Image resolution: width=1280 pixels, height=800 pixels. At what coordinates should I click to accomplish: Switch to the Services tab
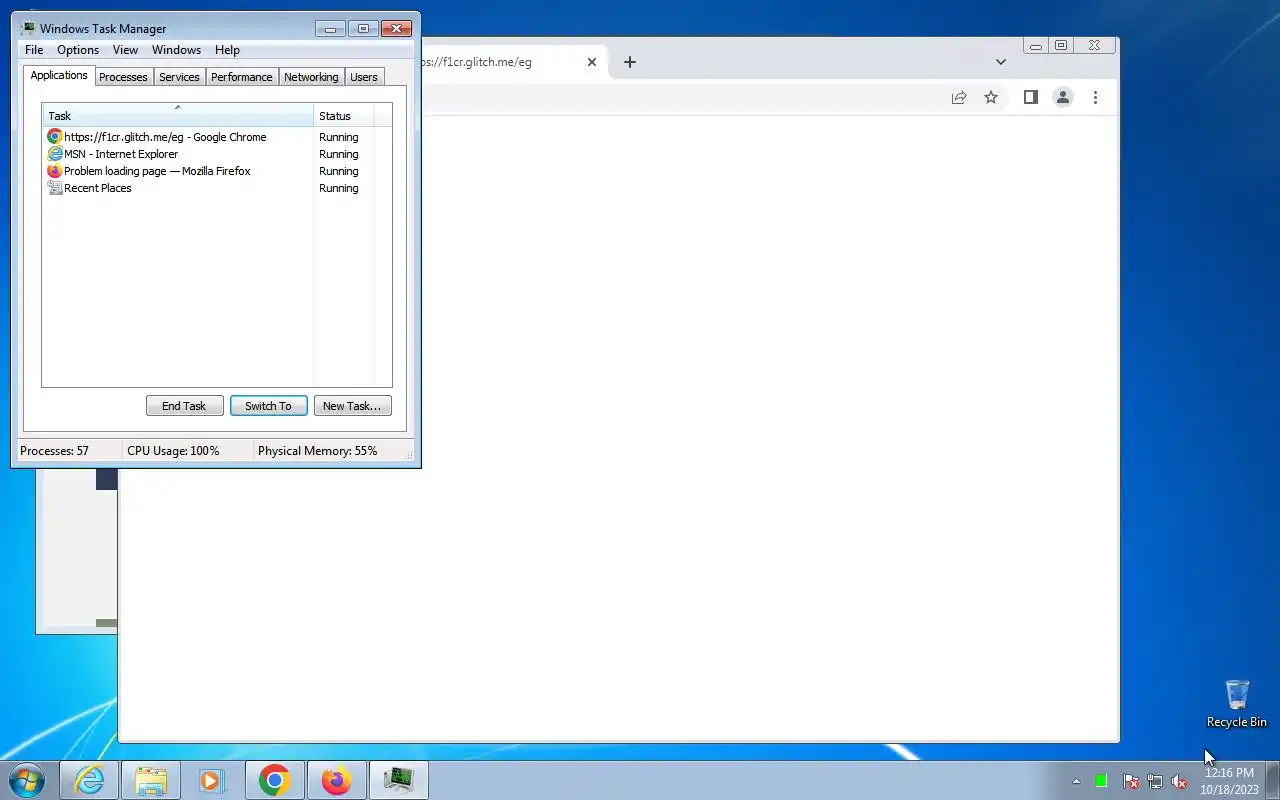click(x=179, y=77)
